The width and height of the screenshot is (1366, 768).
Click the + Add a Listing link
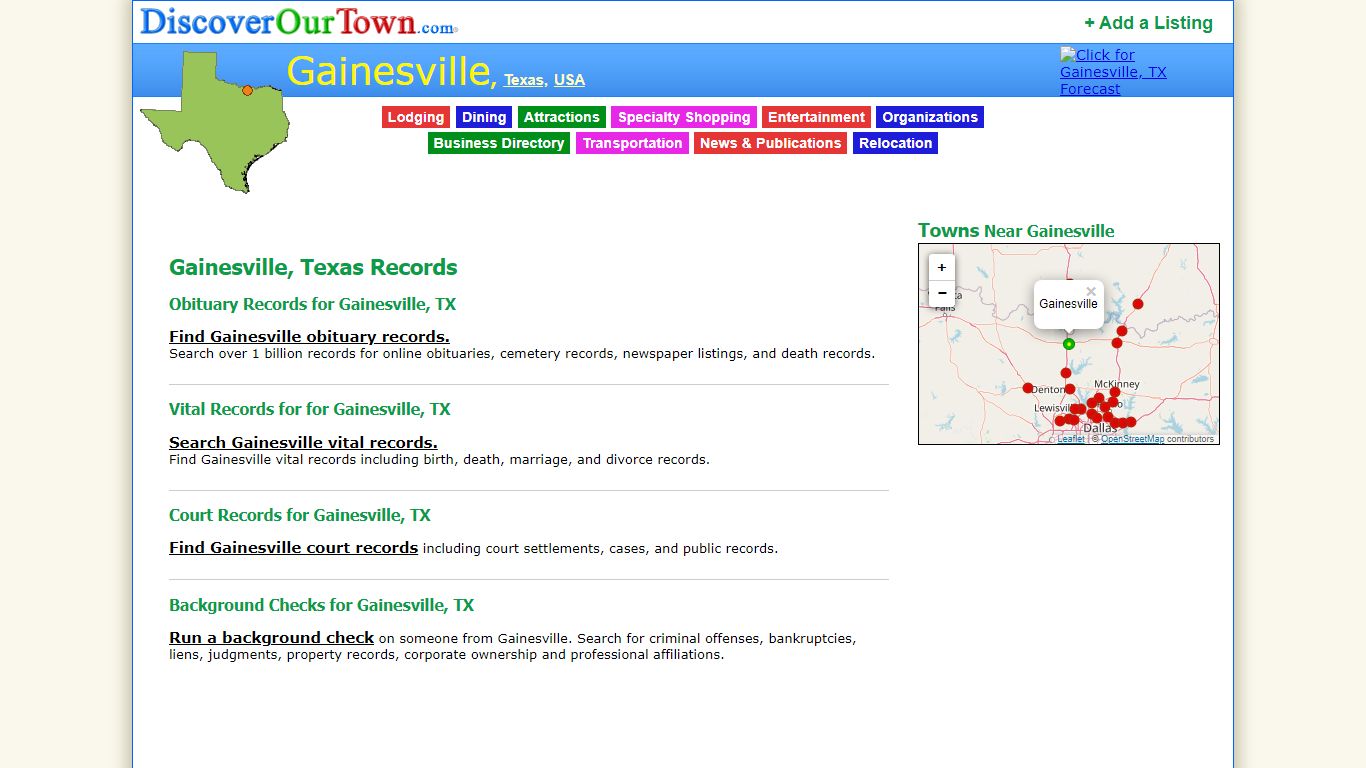[1148, 23]
